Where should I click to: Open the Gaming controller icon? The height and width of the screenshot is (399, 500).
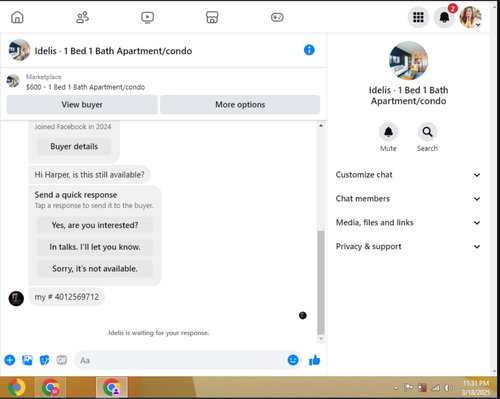coord(277,17)
